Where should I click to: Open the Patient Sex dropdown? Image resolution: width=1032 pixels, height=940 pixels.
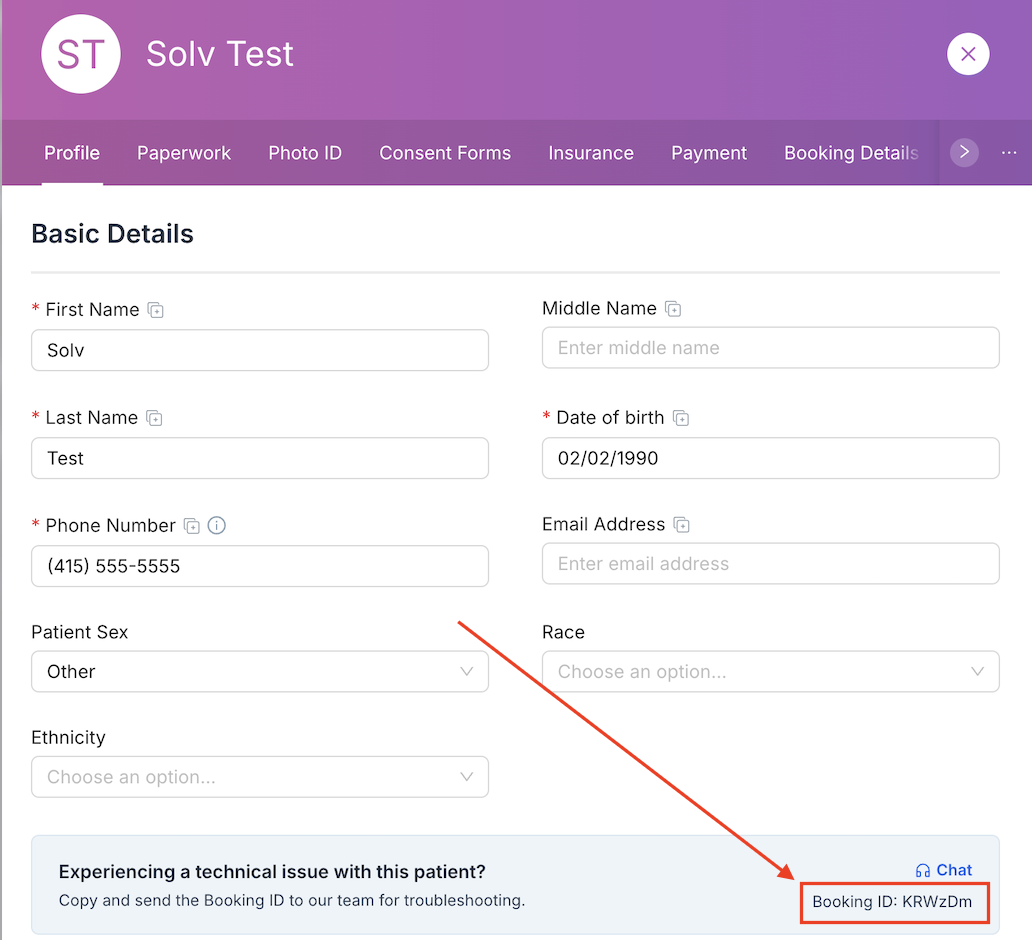260,671
